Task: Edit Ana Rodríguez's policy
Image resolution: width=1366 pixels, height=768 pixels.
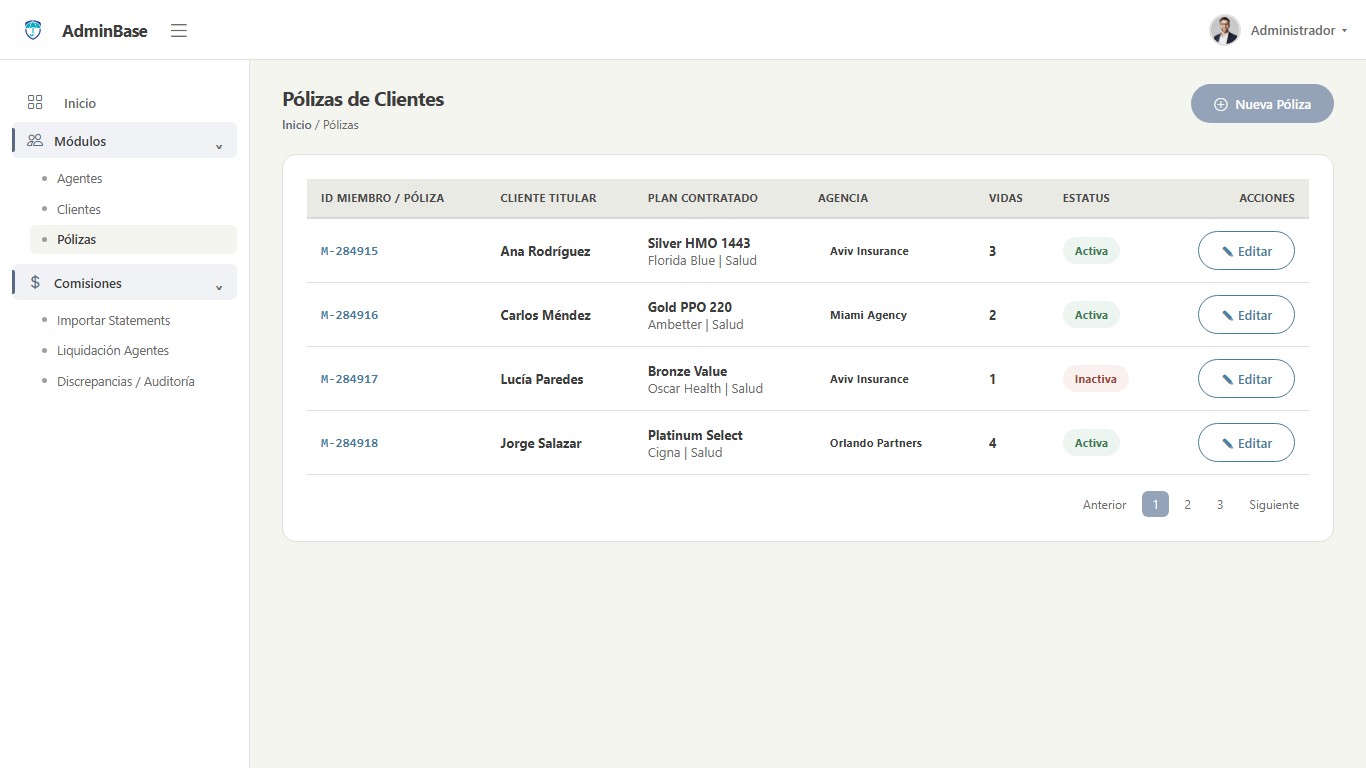Action: [1246, 251]
